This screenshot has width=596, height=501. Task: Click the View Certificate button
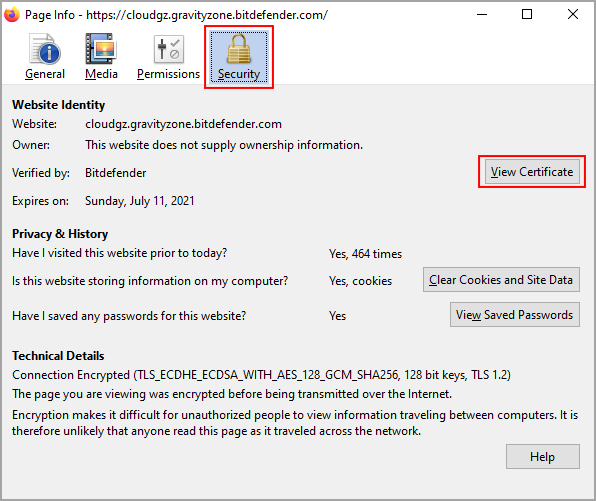pyautogui.click(x=532, y=172)
